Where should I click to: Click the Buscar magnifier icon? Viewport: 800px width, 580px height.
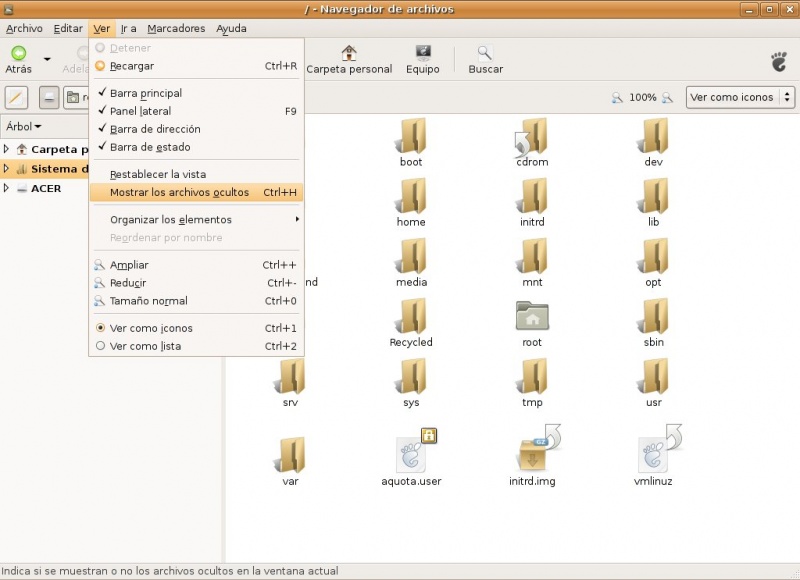[485, 53]
